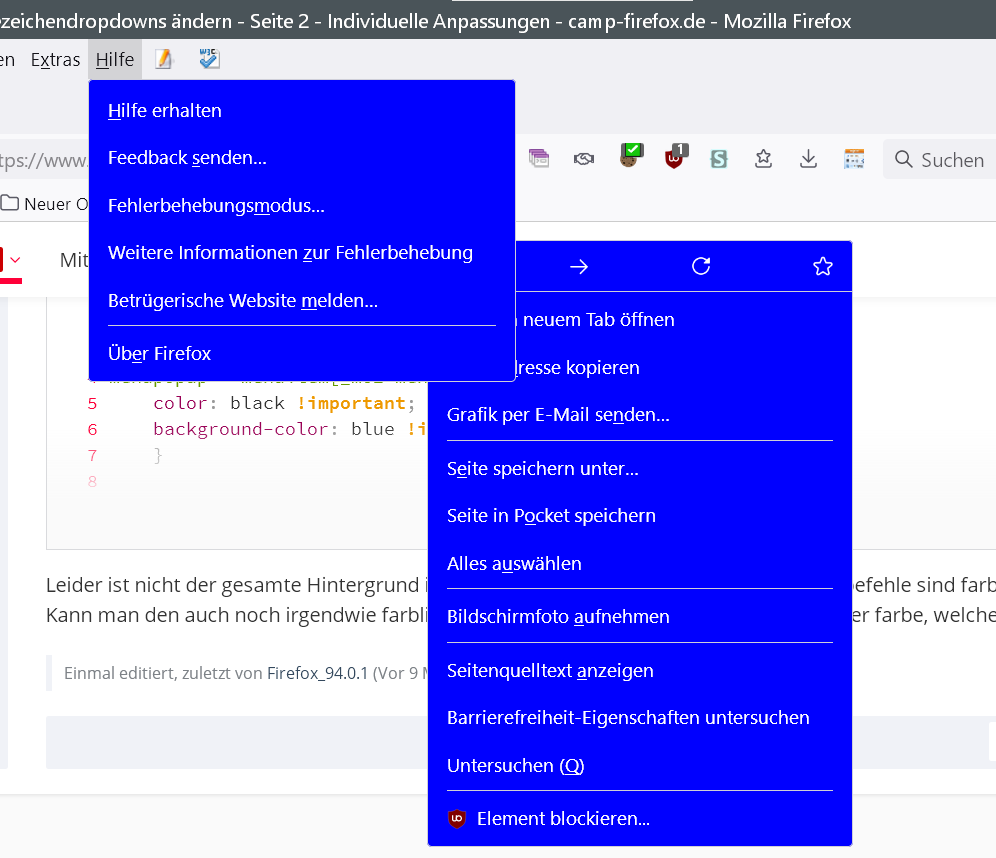Click the uBlock Origin toolbar icon
This screenshot has width=996, height=858.
click(x=676, y=158)
